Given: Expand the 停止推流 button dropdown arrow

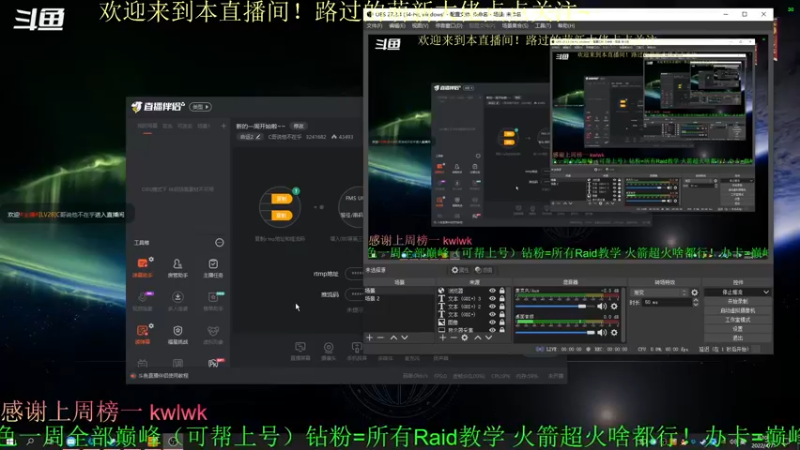Looking at the screenshot, I should [x=766, y=292].
